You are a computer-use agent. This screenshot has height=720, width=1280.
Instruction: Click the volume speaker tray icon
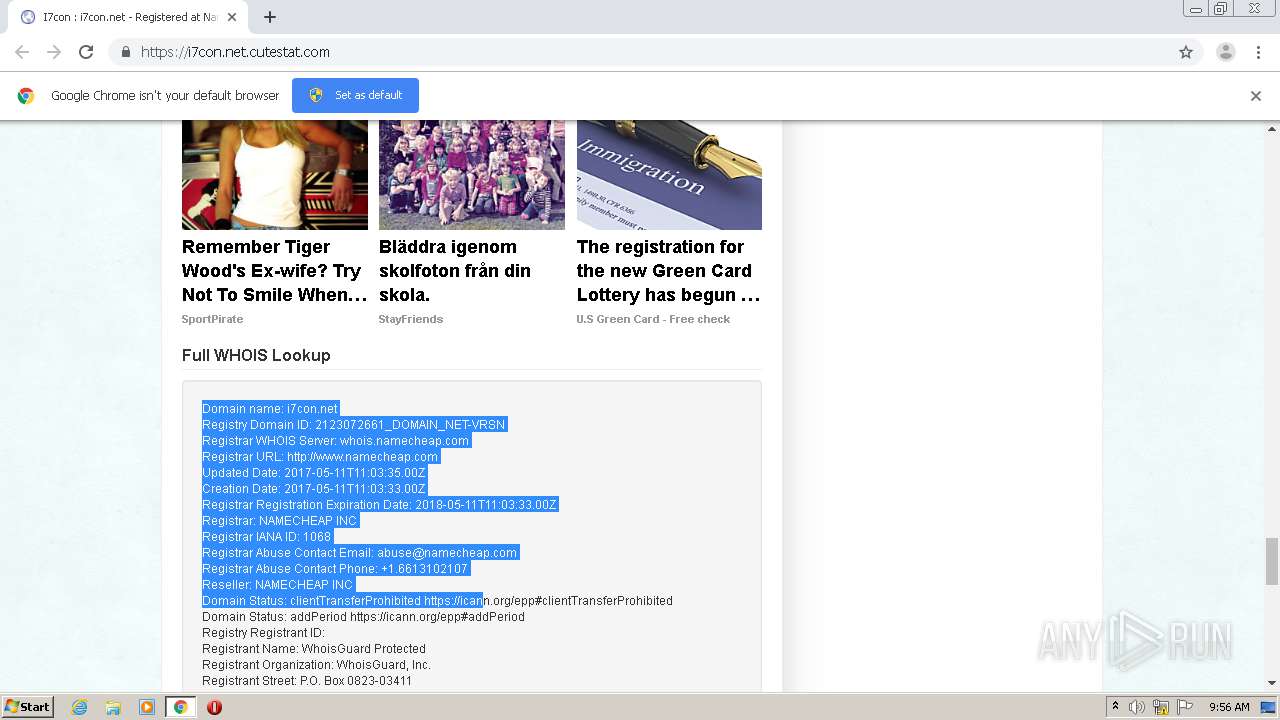click(1137, 707)
